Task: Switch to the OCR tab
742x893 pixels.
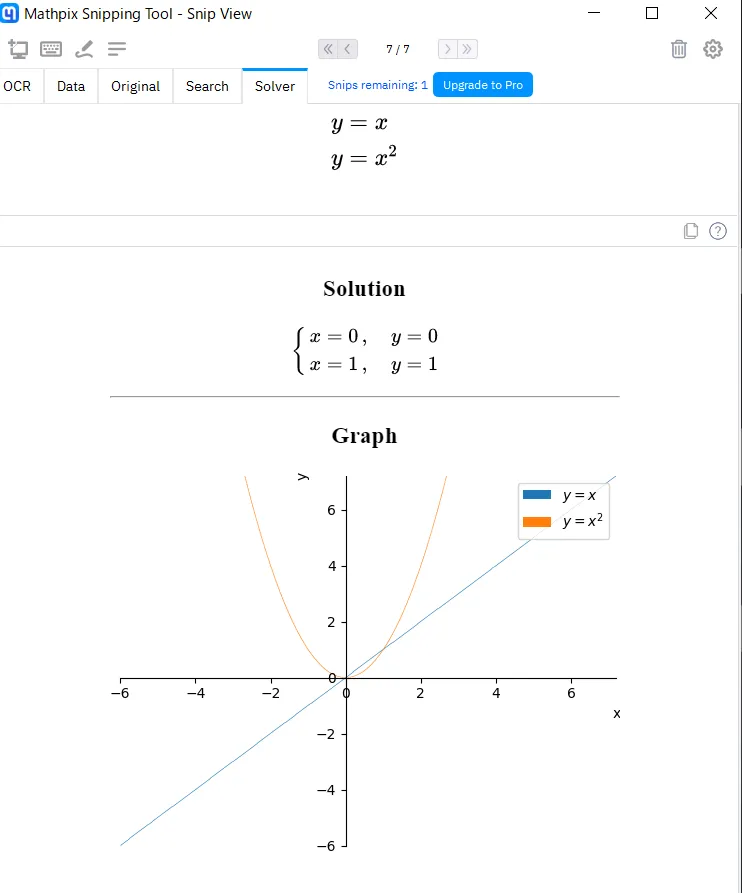Action: point(17,86)
